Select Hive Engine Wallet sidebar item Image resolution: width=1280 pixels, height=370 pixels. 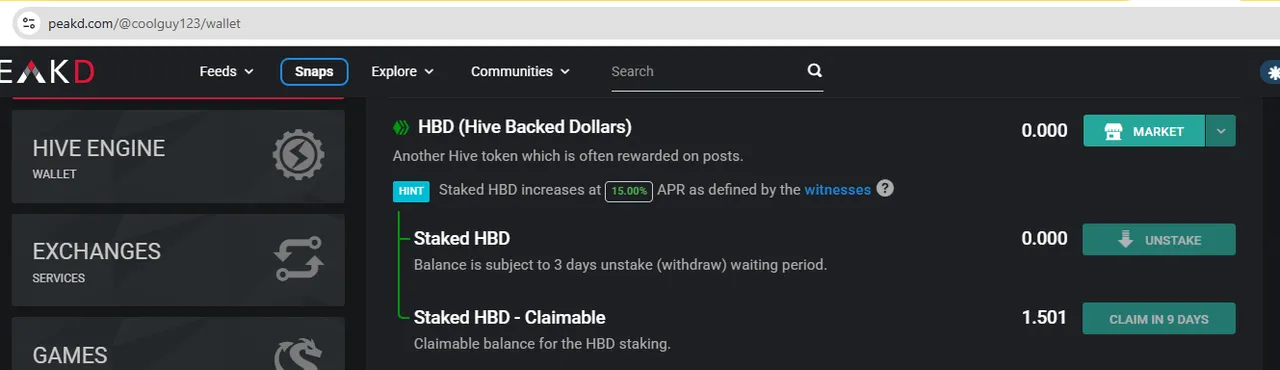pos(178,156)
